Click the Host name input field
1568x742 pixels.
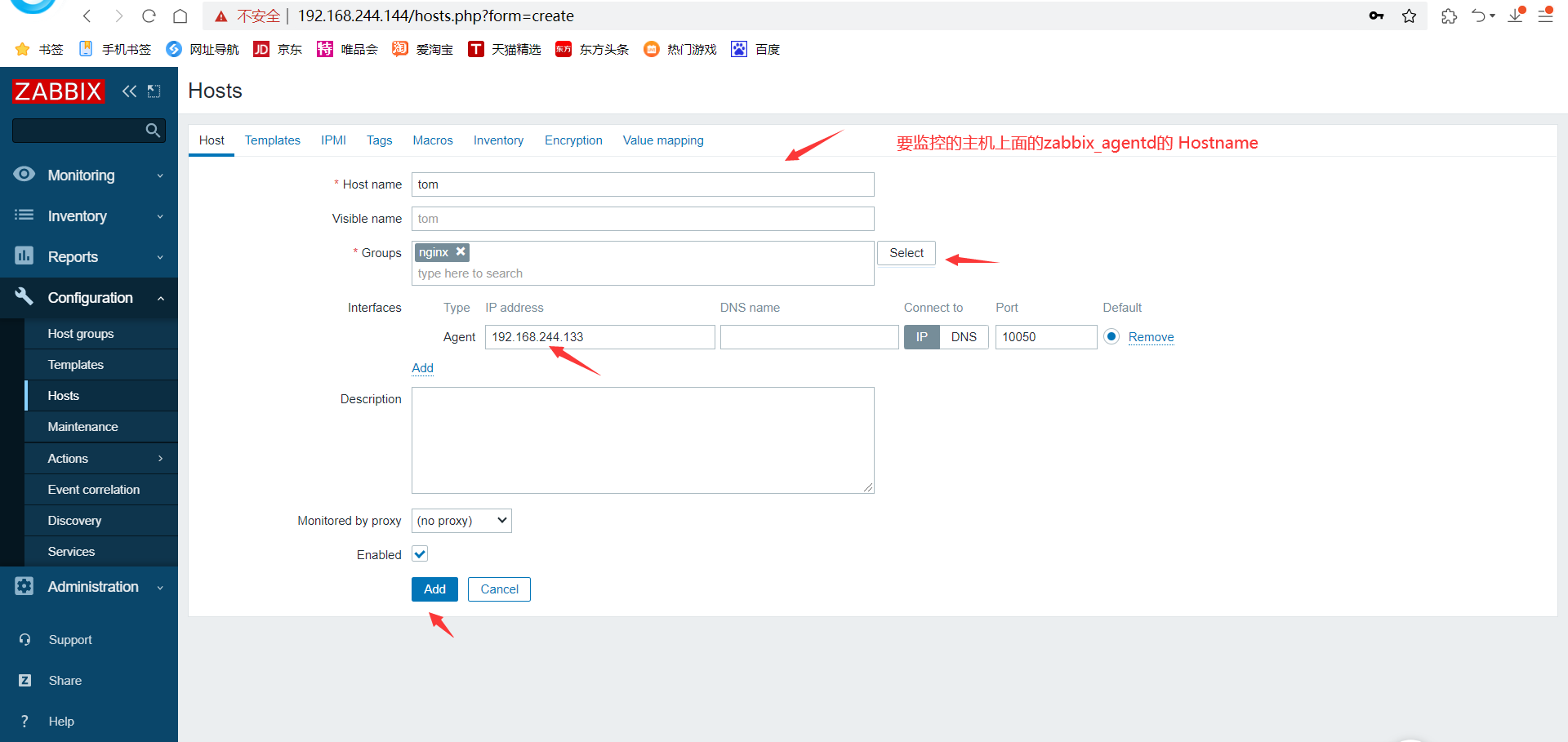pos(643,184)
